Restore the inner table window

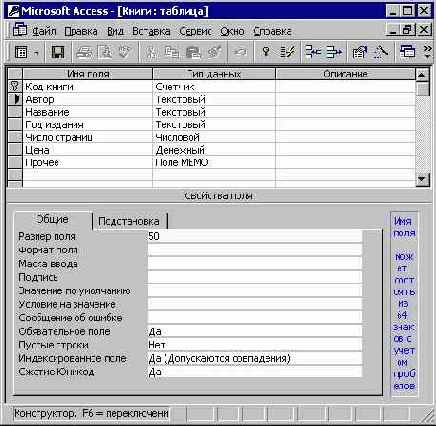[x=408, y=30]
